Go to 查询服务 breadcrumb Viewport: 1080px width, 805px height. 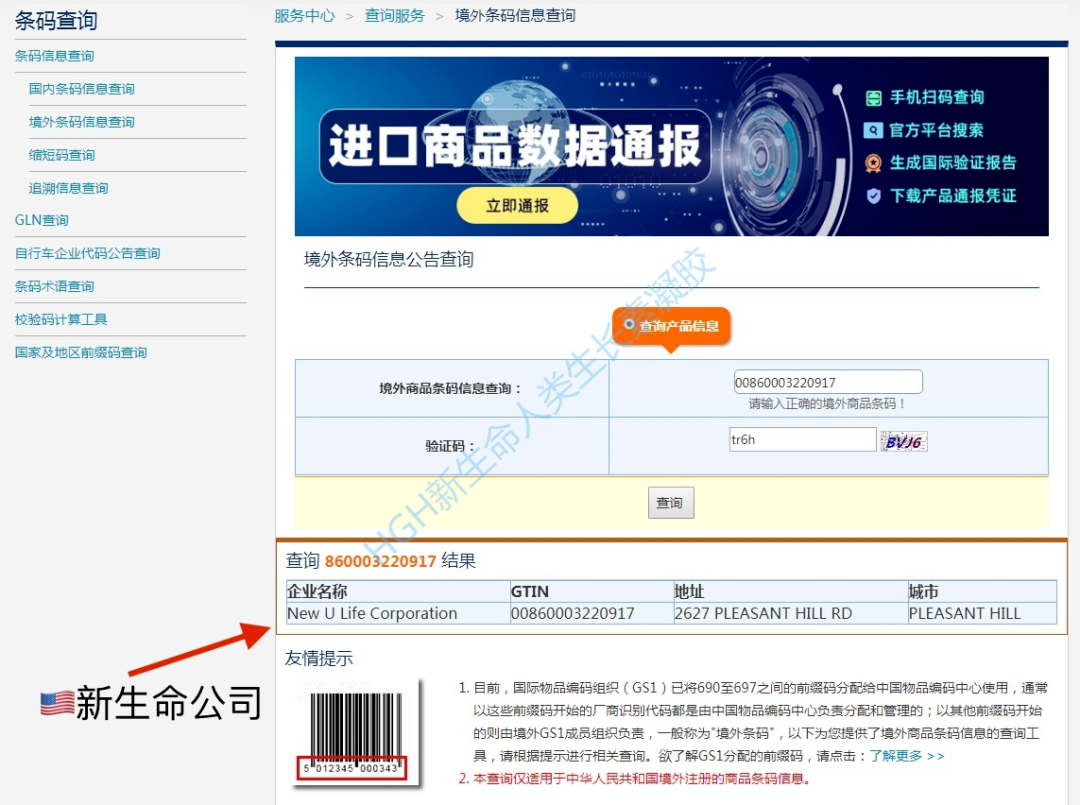(395, 16)
